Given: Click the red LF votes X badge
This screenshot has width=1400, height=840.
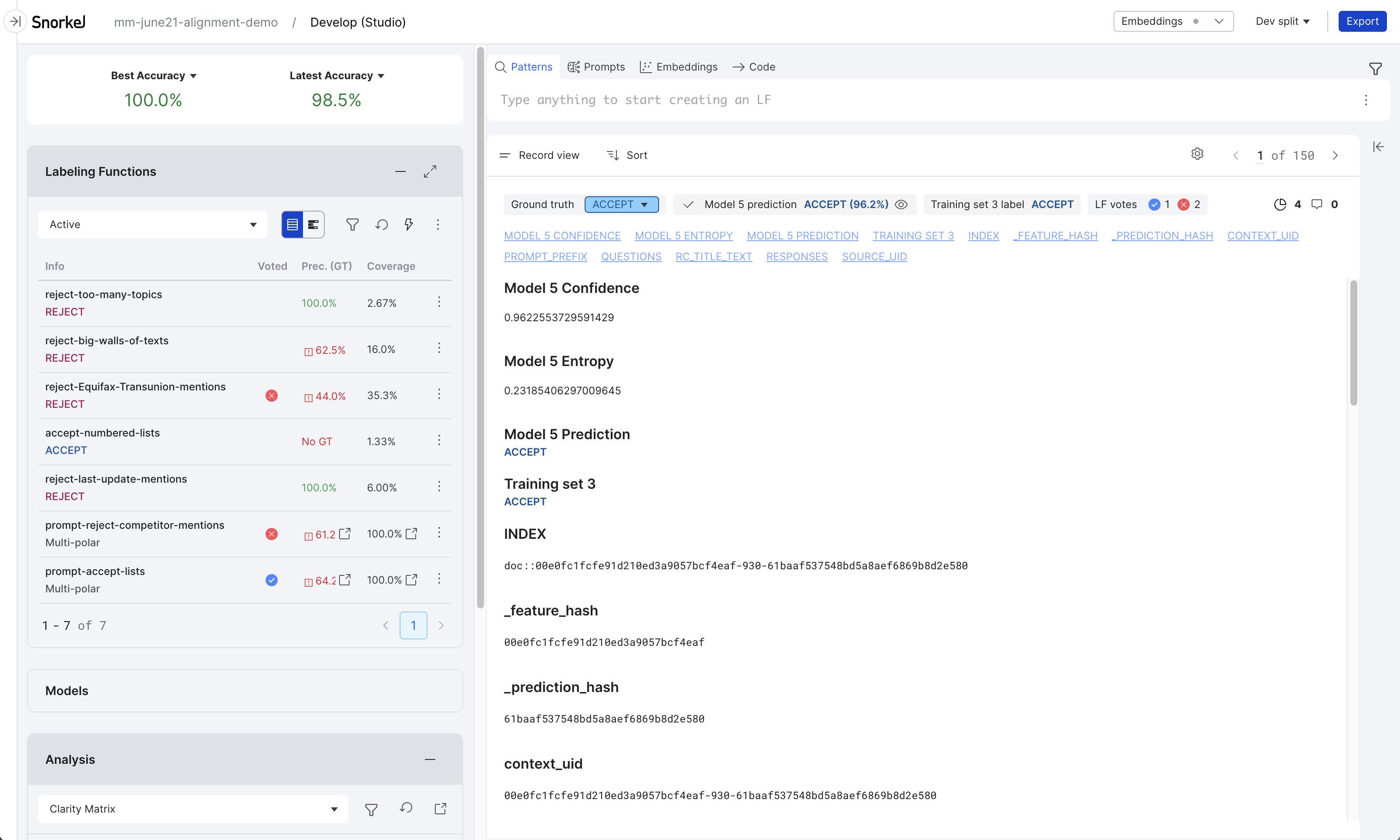Looking at the screenshot, I should pyautogui.click(x=1184, y=204).
